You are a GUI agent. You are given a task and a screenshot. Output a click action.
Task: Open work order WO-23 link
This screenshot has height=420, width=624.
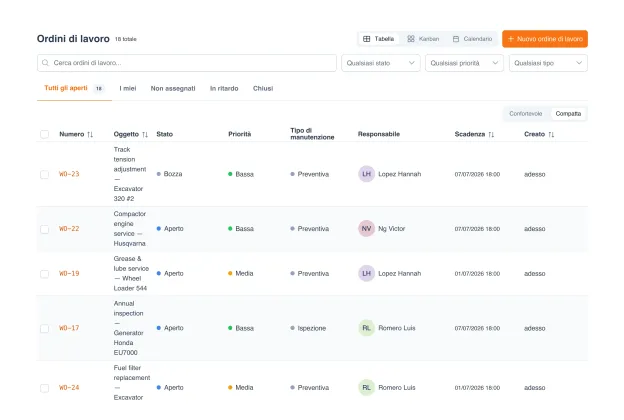69,174
